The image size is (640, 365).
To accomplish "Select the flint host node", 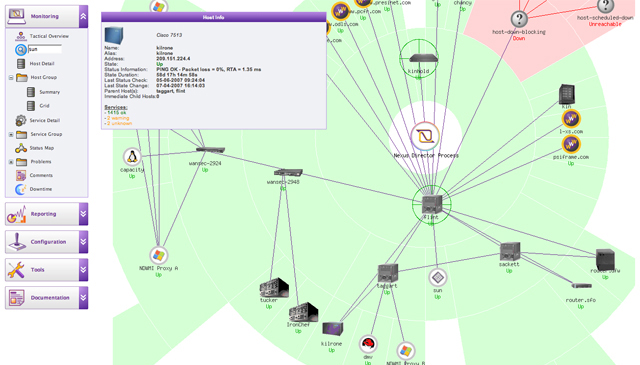I will click(x=432, y=204).
